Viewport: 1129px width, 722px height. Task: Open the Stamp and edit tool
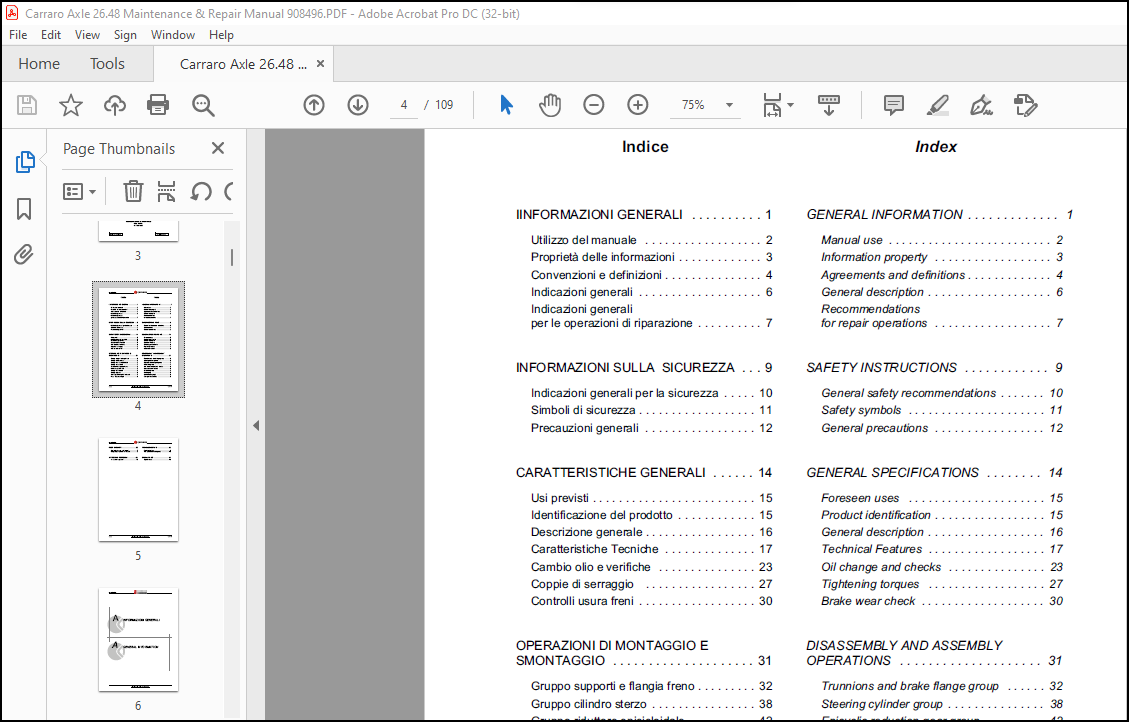tap(1025, 105)
